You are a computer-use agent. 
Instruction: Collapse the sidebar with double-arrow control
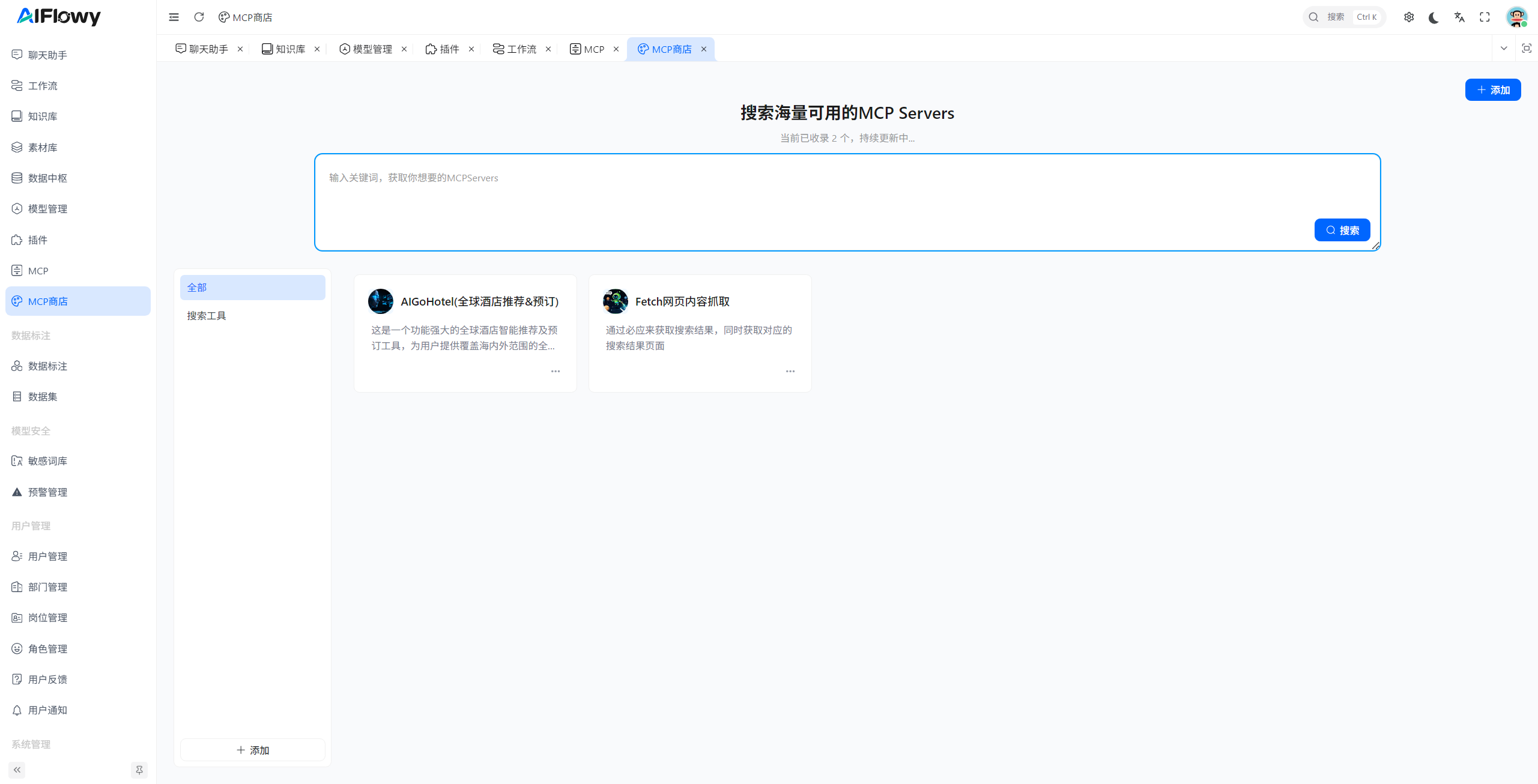tap(17, 770)
